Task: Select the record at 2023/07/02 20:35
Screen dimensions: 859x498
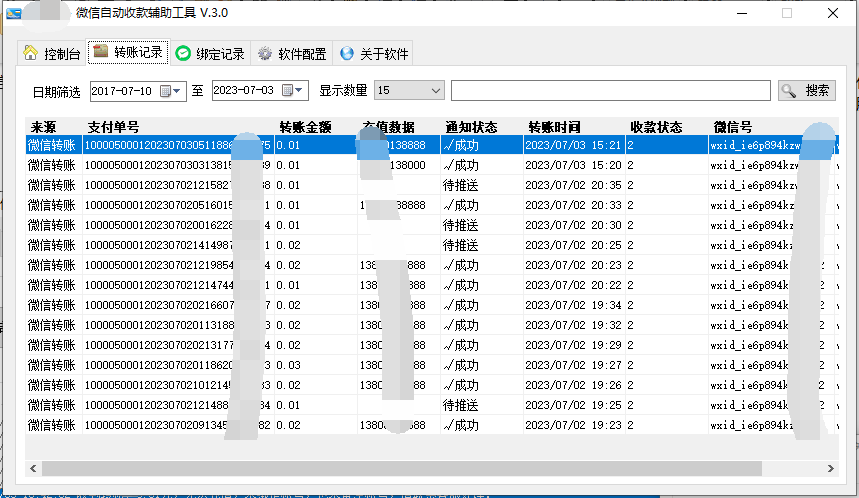Action: 572,185
